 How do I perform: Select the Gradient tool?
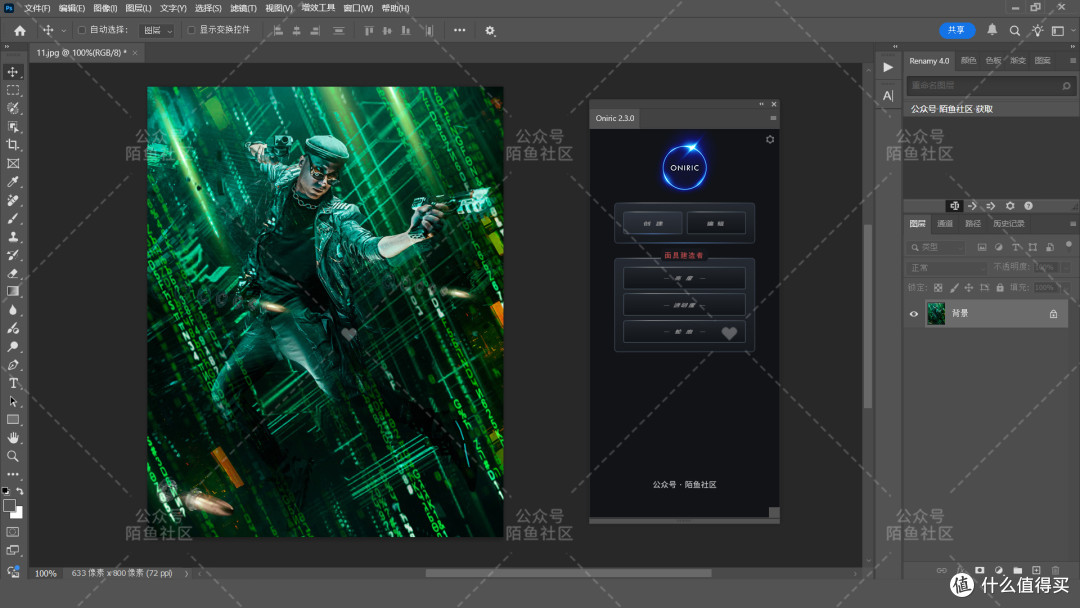click(x=13, y=291)
